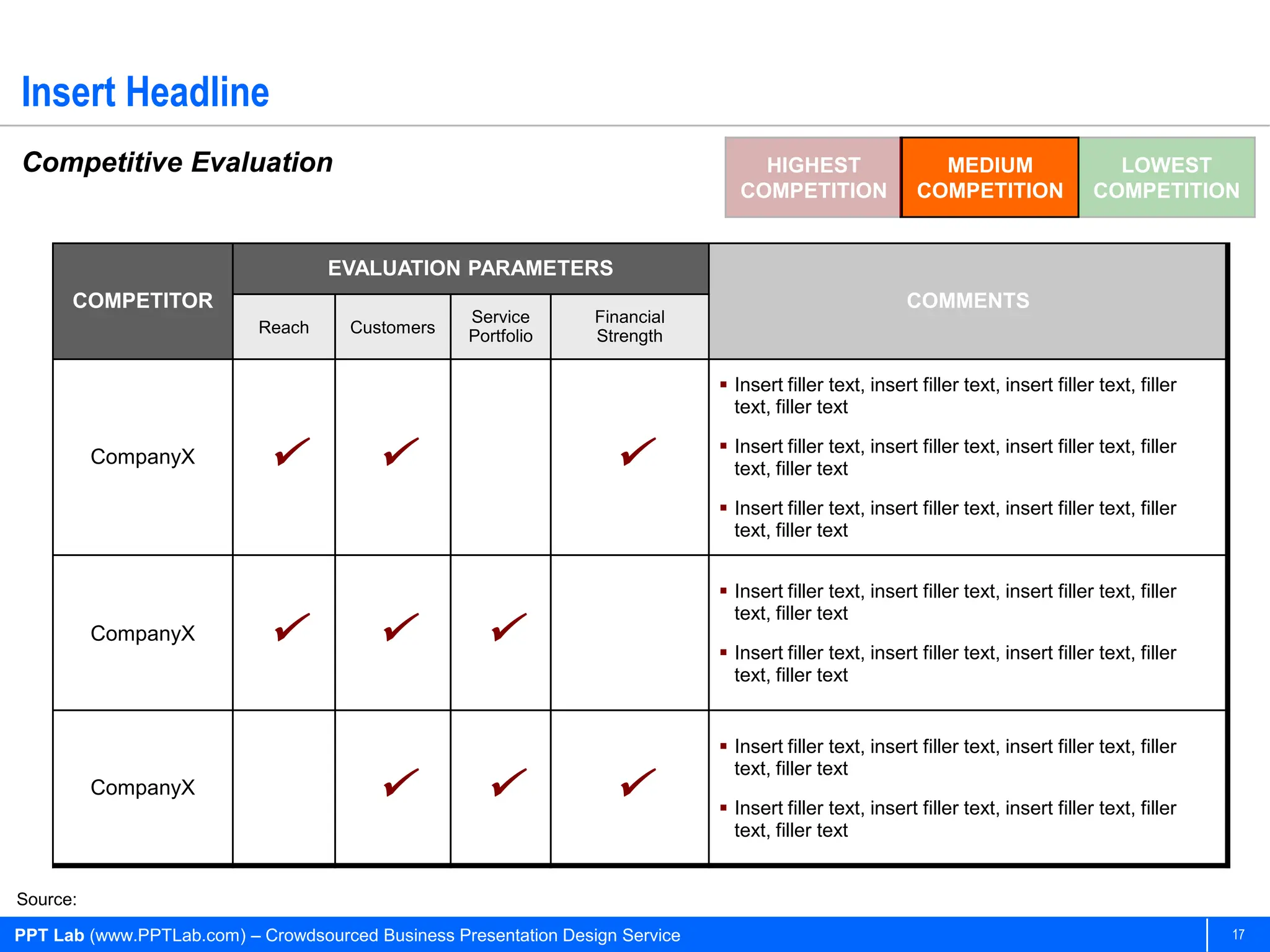This screenshot has height=952, width=1270.
Task: Select the green Lowest Competition box
Action: click(x=1166, y=178)
